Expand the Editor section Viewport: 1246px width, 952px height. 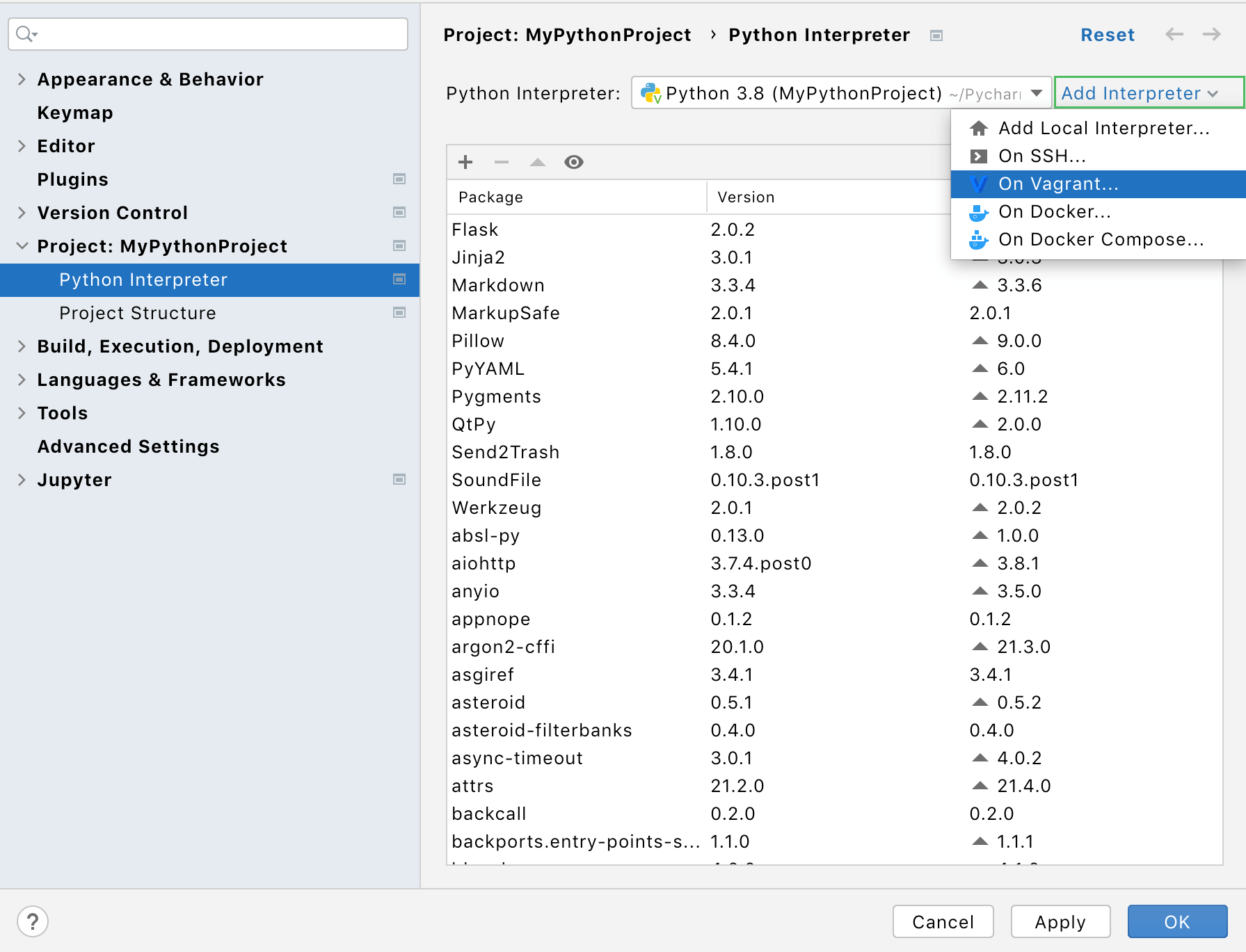click(22, 146)
